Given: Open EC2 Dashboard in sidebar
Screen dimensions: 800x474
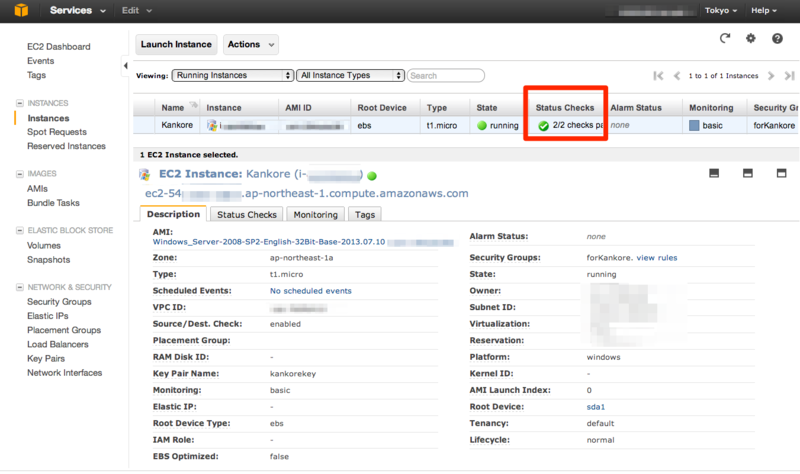Looking at the screenshot, I should point(59,46).
